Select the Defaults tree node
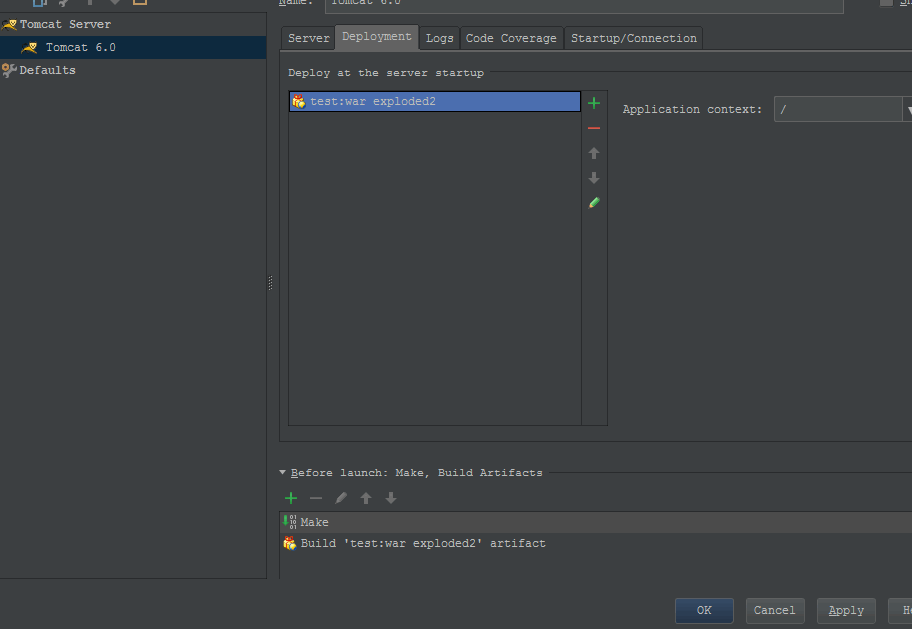Screen dimensions: 912x629 [133, 70]
